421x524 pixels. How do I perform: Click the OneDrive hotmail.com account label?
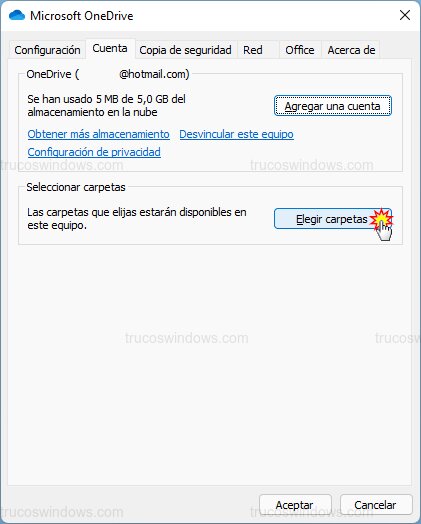click(x=108, y=74)
